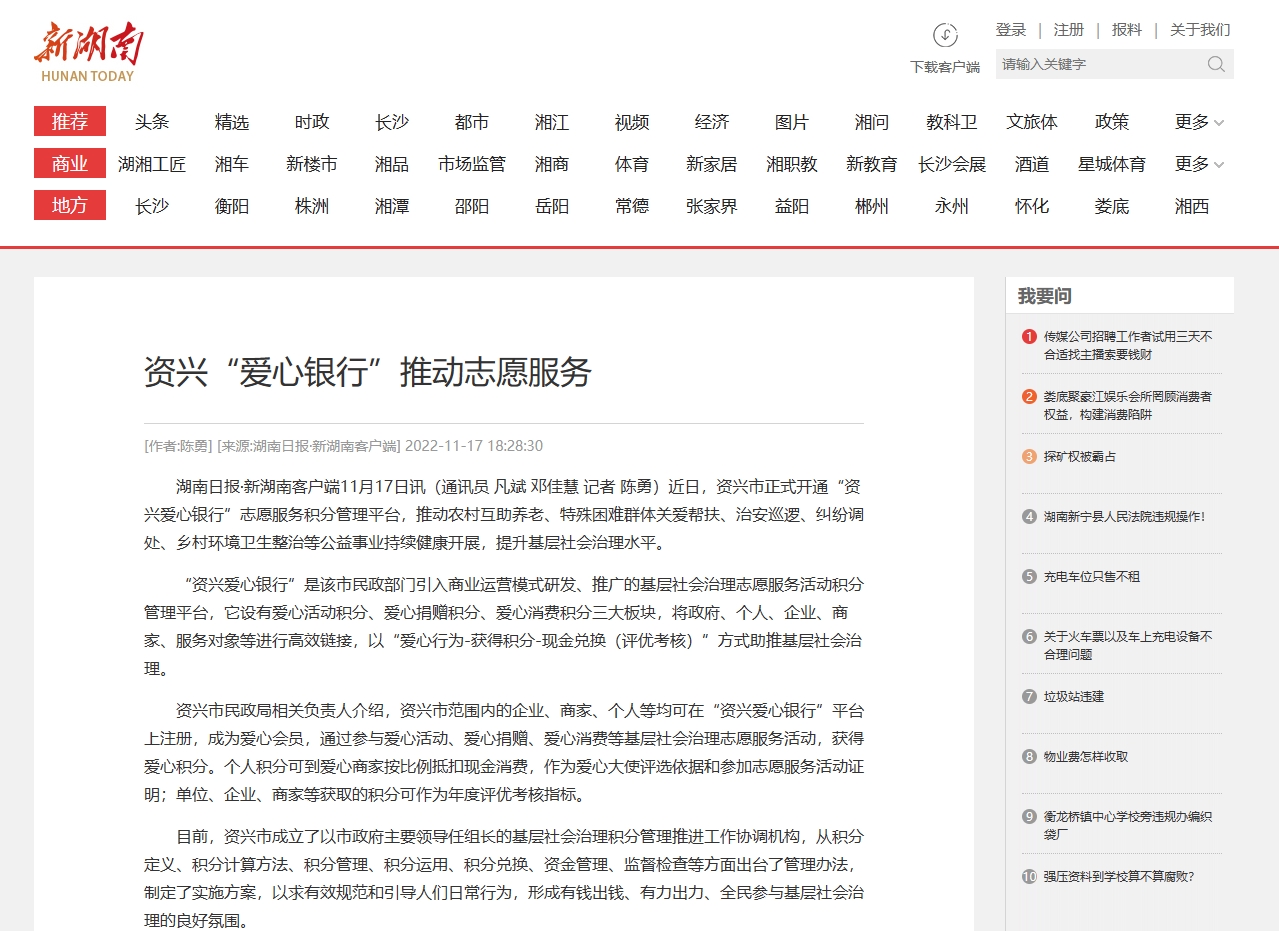Open the 新楼市 menu item

pyautogui.click(x=312, y=164)
